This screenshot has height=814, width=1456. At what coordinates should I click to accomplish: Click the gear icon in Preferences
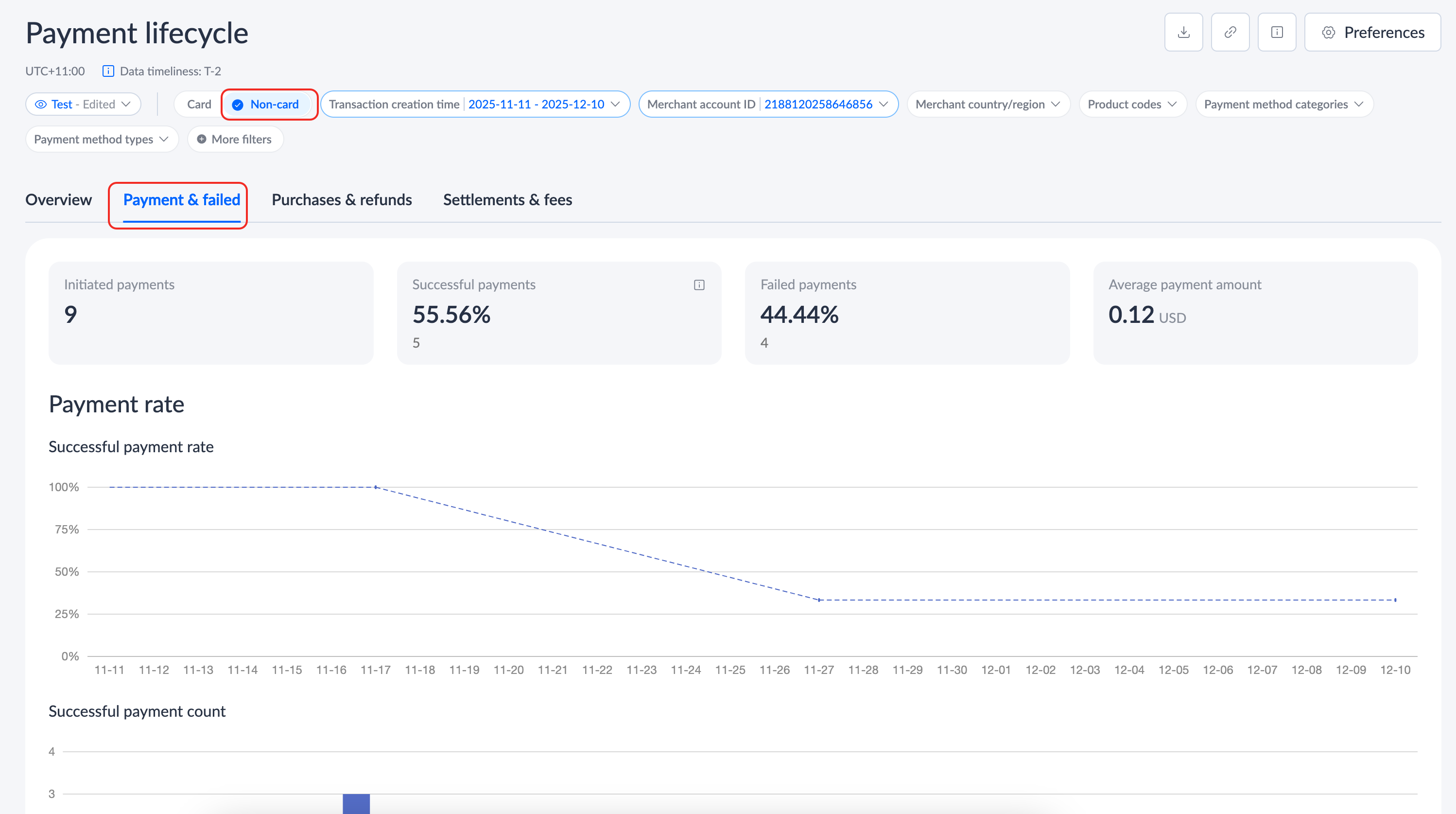1328,32
